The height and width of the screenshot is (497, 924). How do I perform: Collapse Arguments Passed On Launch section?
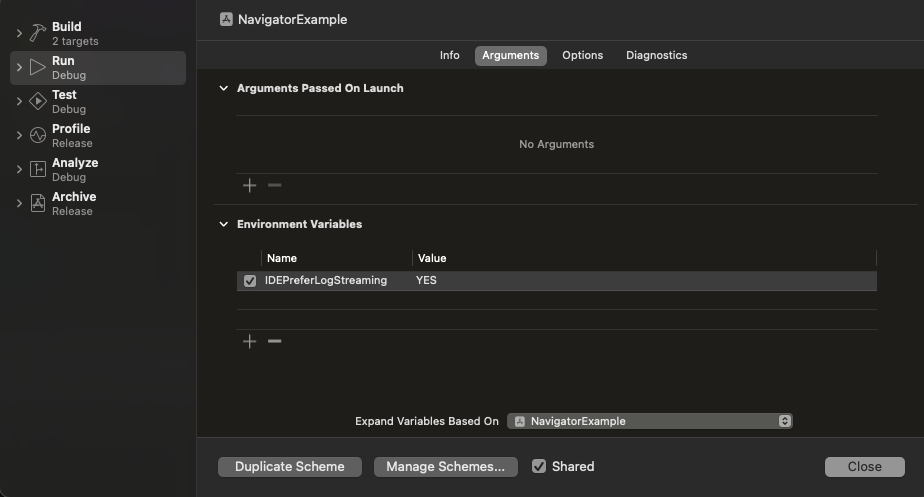(223, 88)
